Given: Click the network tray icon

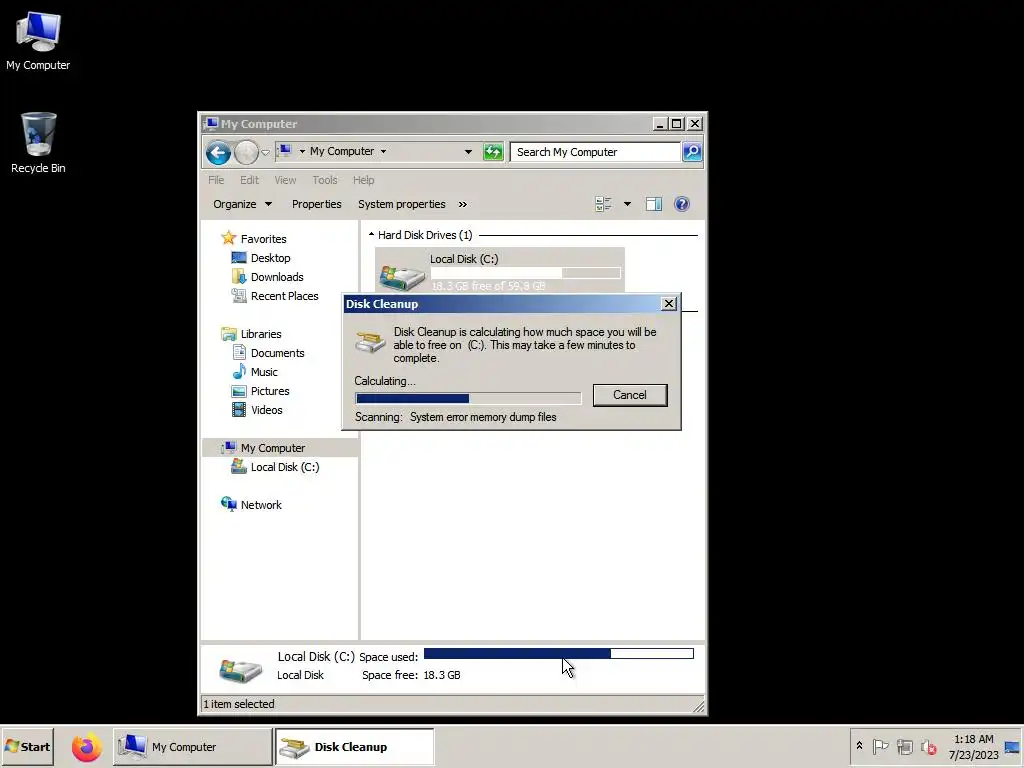Looking at the screenshot, I should pos(904,746).
